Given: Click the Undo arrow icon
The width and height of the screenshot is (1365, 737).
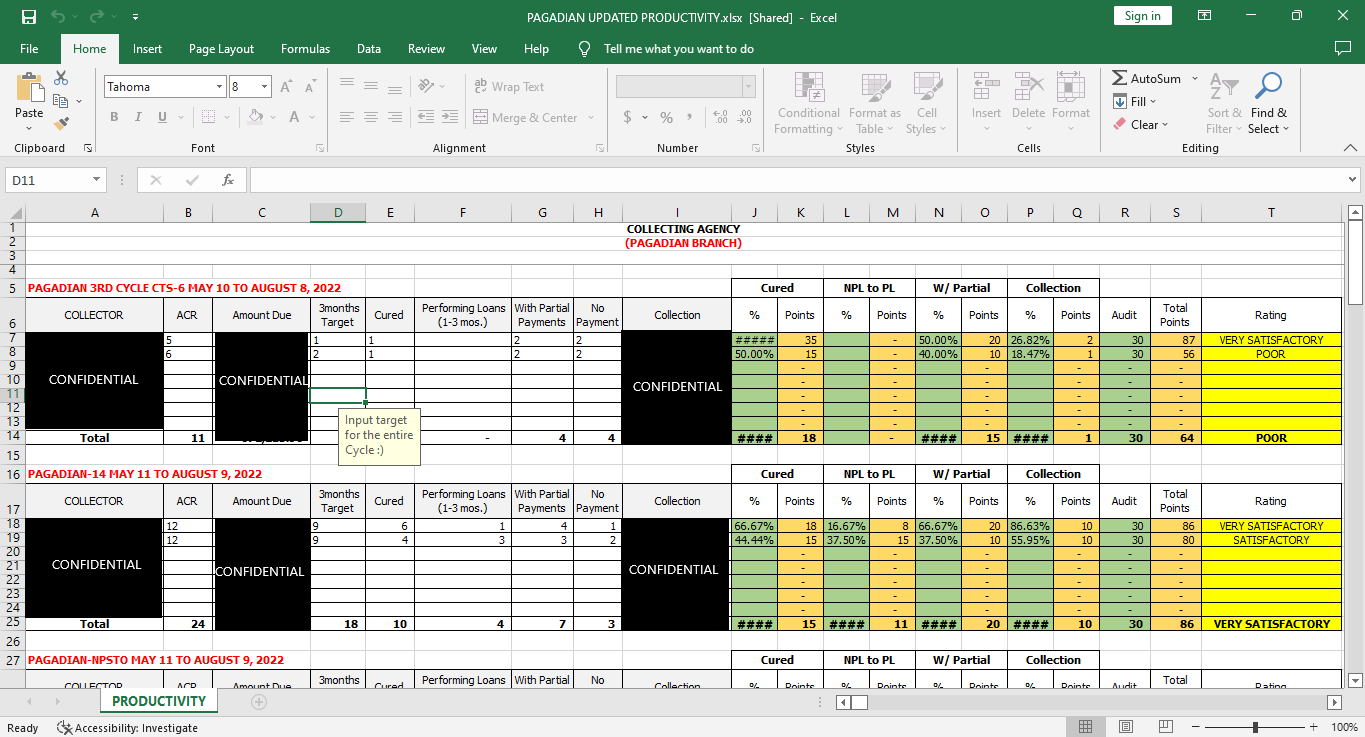Looking at the screenshot, I should (58, 16).
